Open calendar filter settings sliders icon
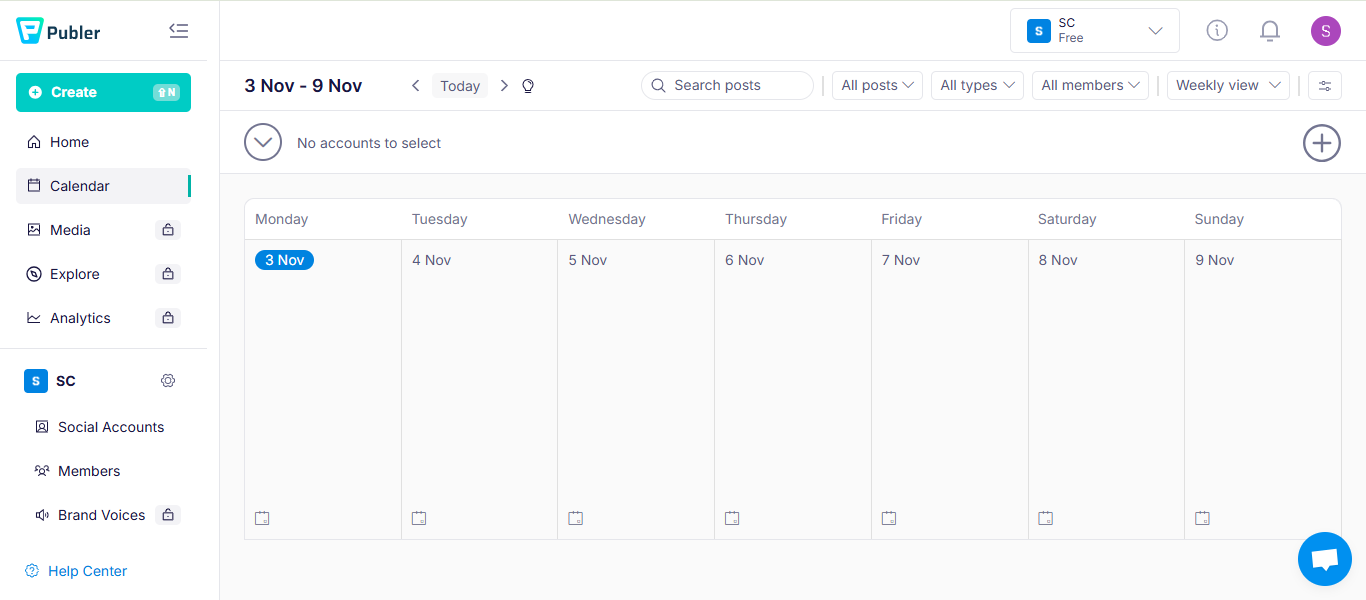The height and width of the screenshot is (600, 1366). point(1325,86)
